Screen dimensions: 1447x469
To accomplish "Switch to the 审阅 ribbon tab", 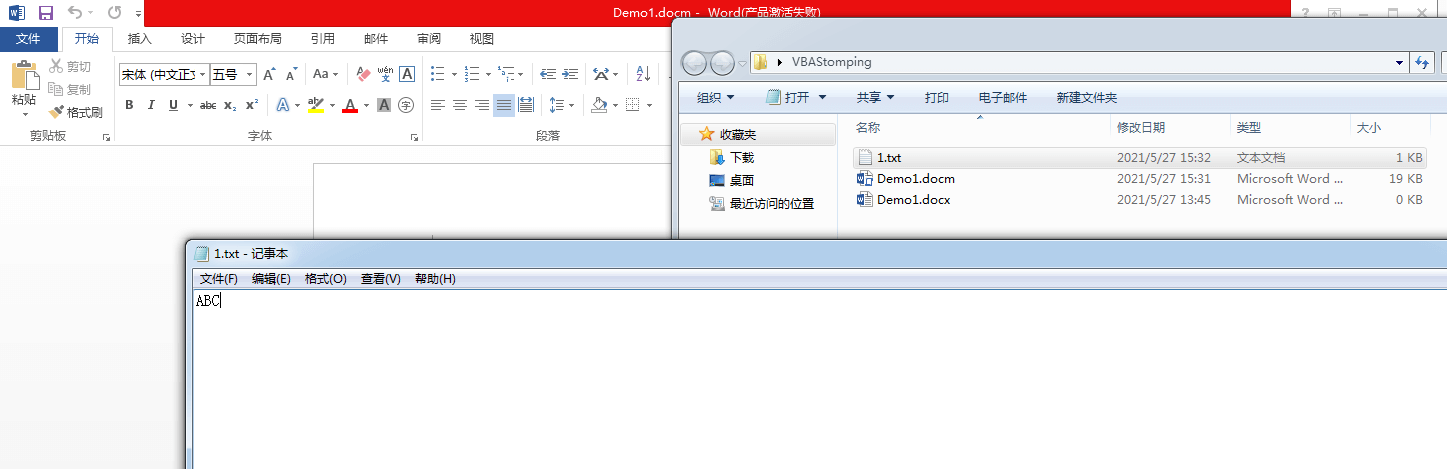I will pos(429,39).
